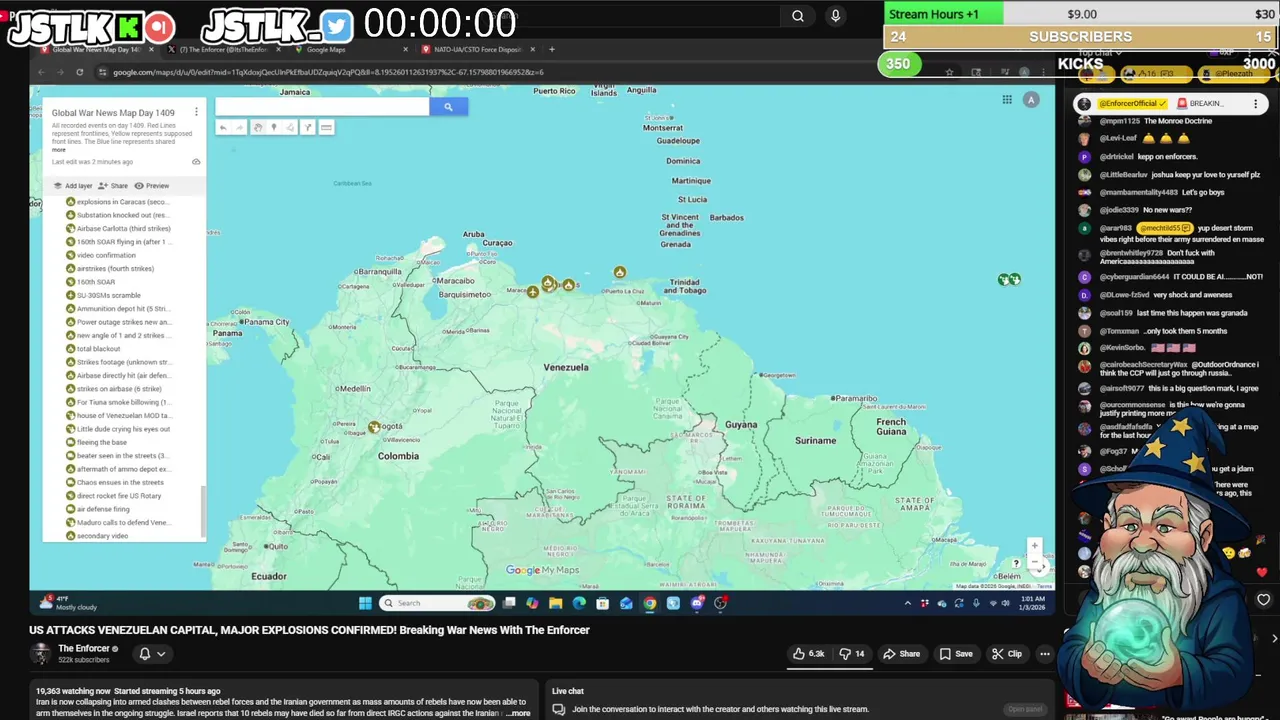Dislike the video with thumbs down
This screenshot has width=1280, height=720.
[851, 654]
